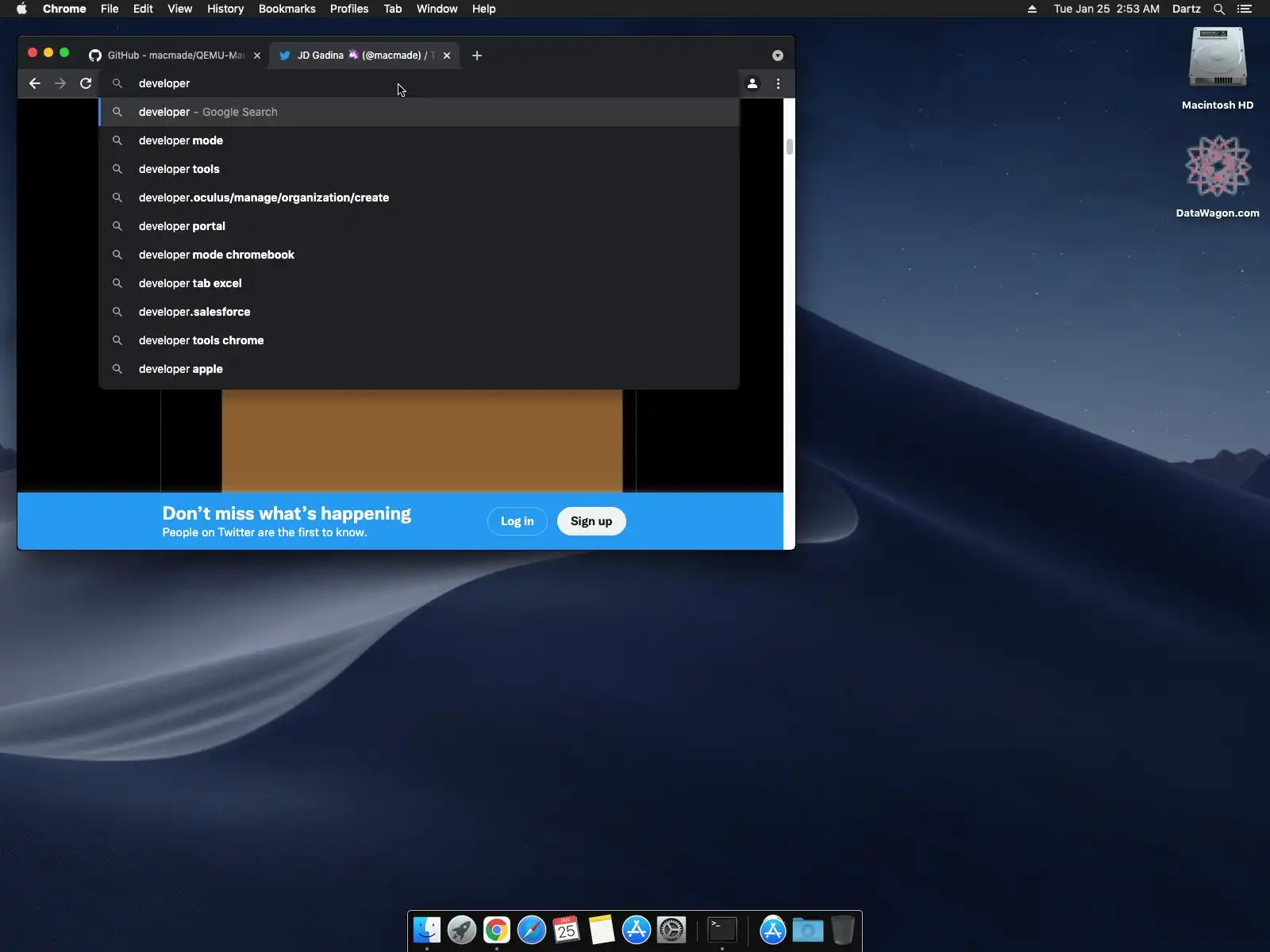Open the Chrome profile avatar menu

click(x=752, y=83)
